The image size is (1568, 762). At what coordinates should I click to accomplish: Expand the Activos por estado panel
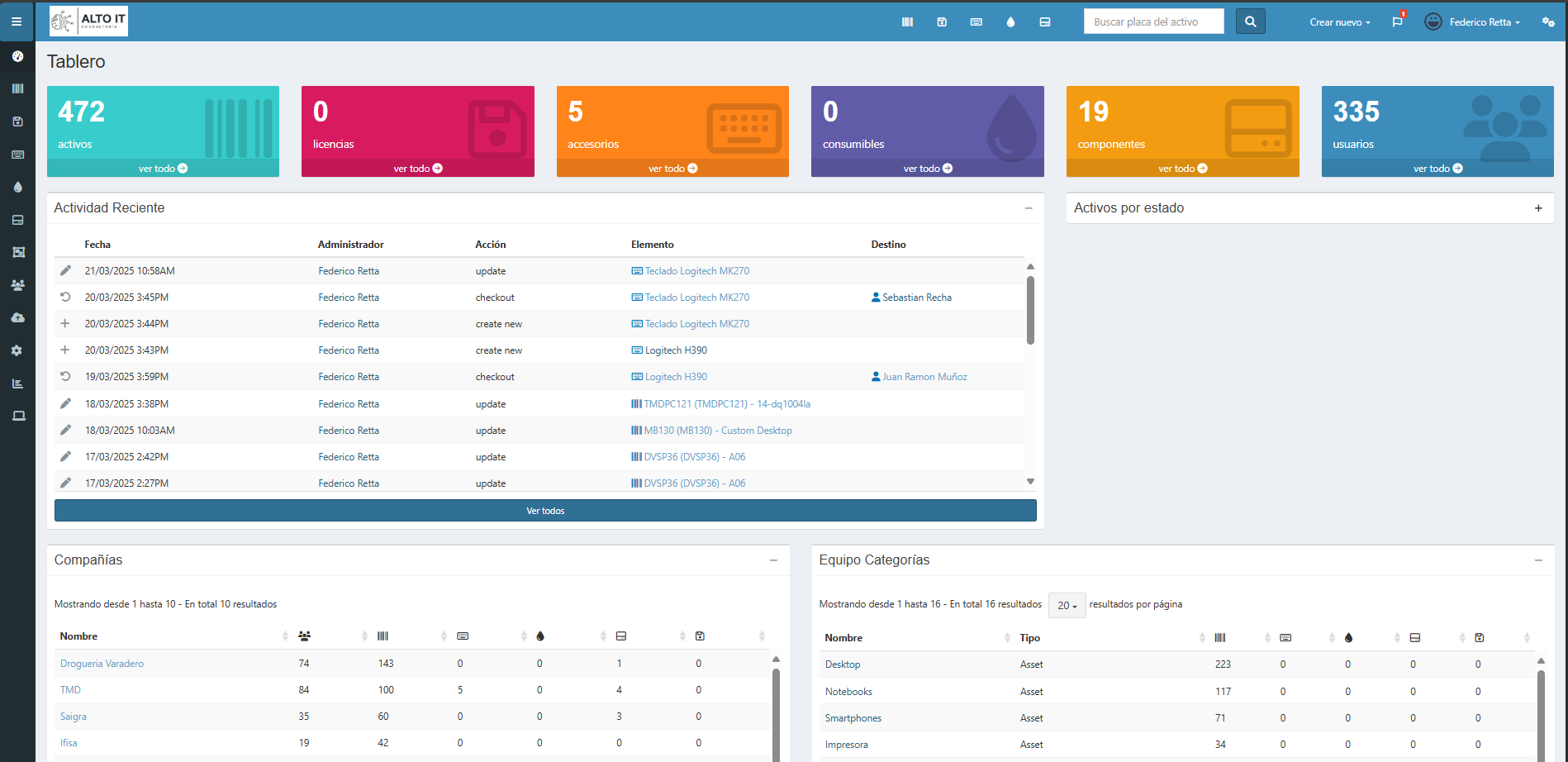click(x=1538, y=208)
